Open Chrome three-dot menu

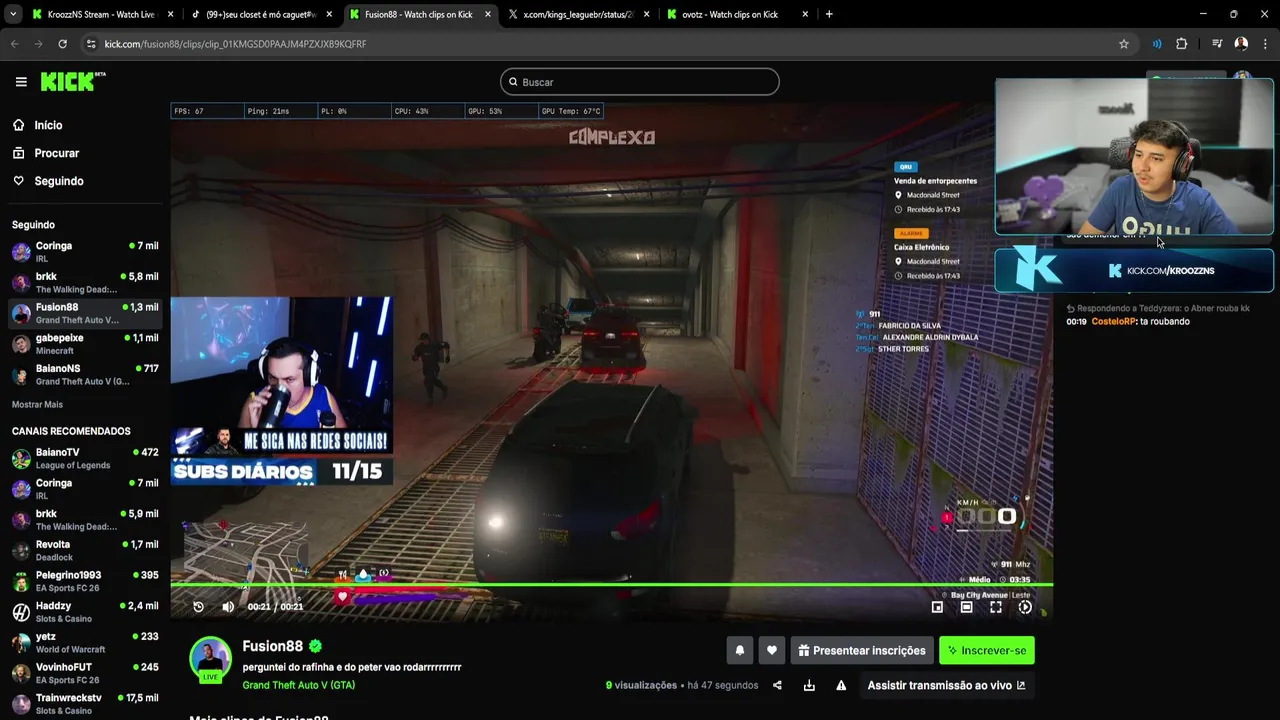(1266, 44)
